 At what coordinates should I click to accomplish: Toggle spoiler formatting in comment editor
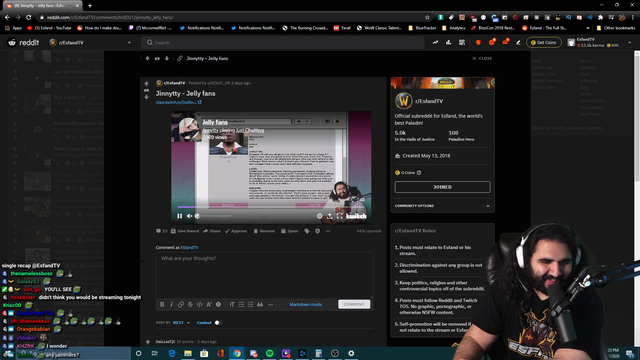point(218,304)
